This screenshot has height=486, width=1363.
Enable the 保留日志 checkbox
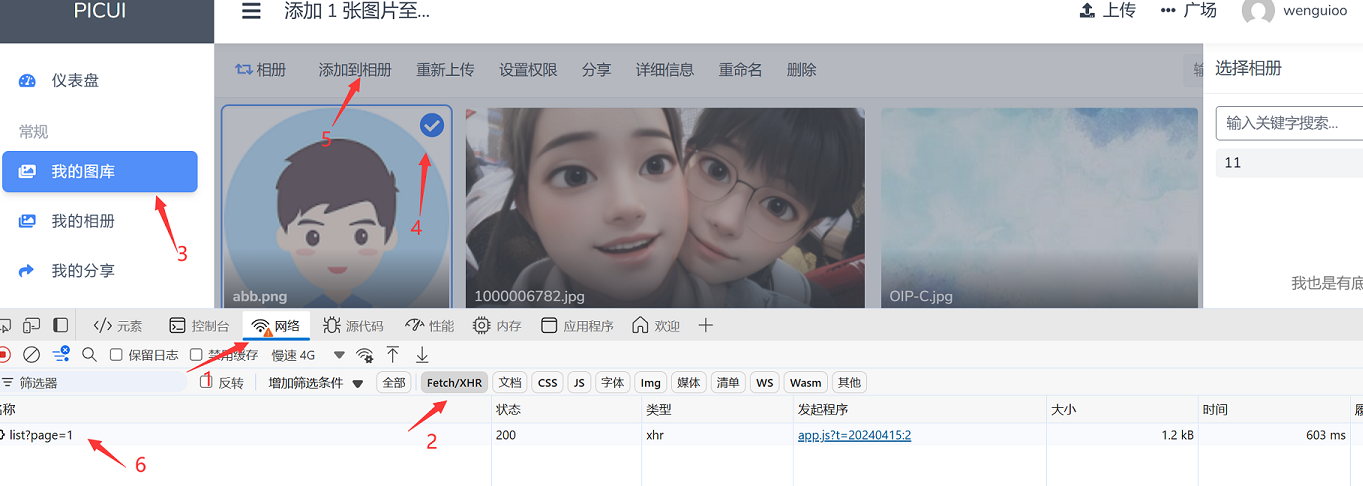coord(116,355)
